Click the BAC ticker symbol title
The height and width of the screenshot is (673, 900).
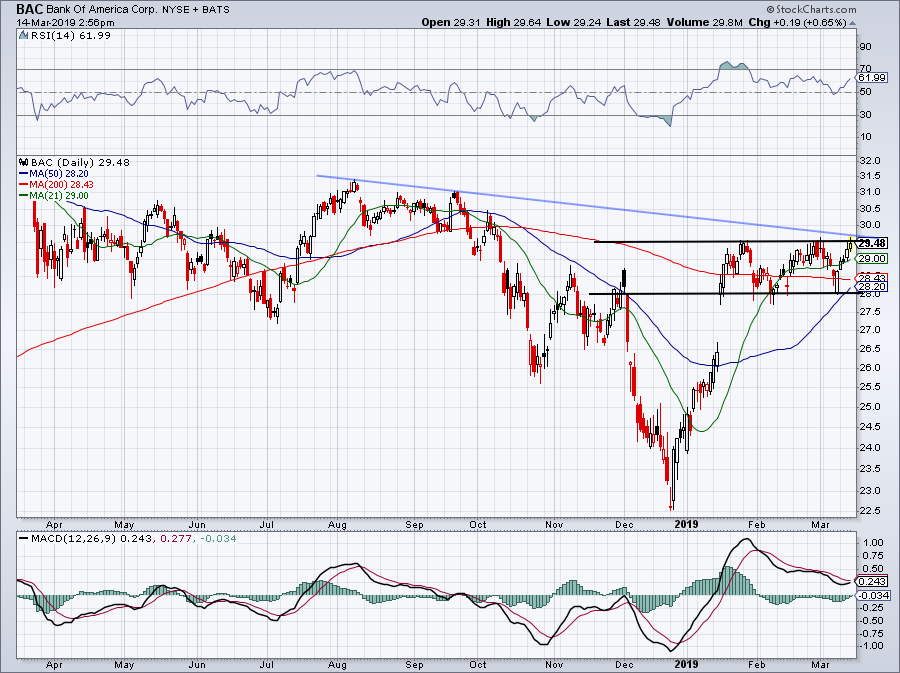click(x=29, y=9)
